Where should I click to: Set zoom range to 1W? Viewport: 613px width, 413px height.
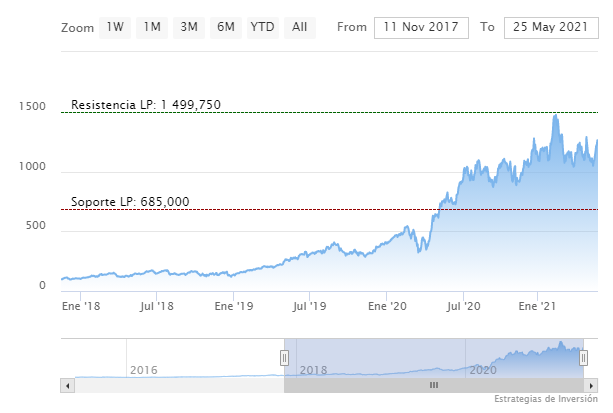point(115,27)
